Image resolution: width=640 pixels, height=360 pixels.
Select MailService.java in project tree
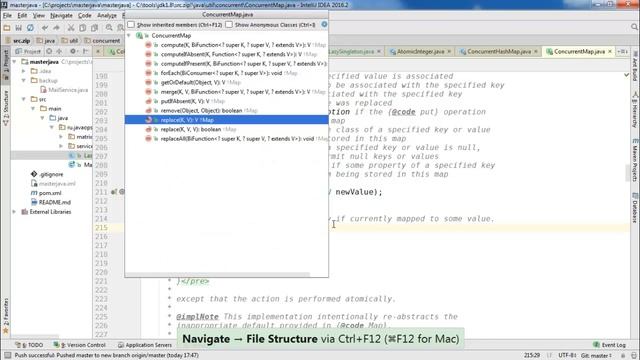tap(64, 90)
